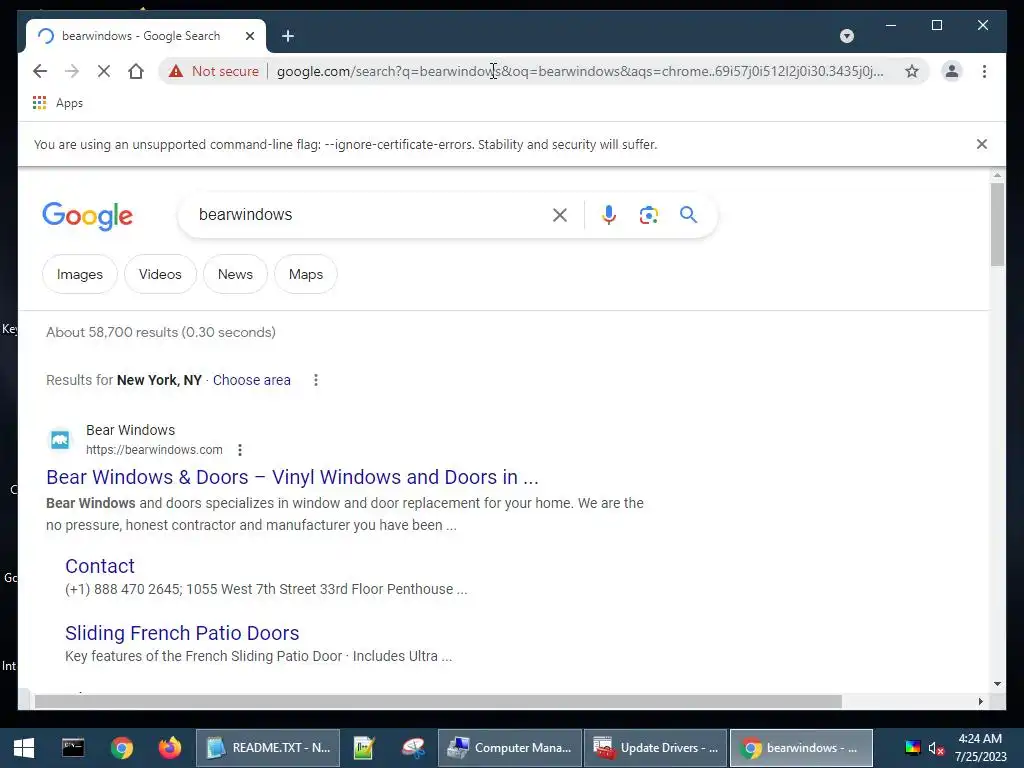Switch to README.TXT Notepad window

[268, 748]
